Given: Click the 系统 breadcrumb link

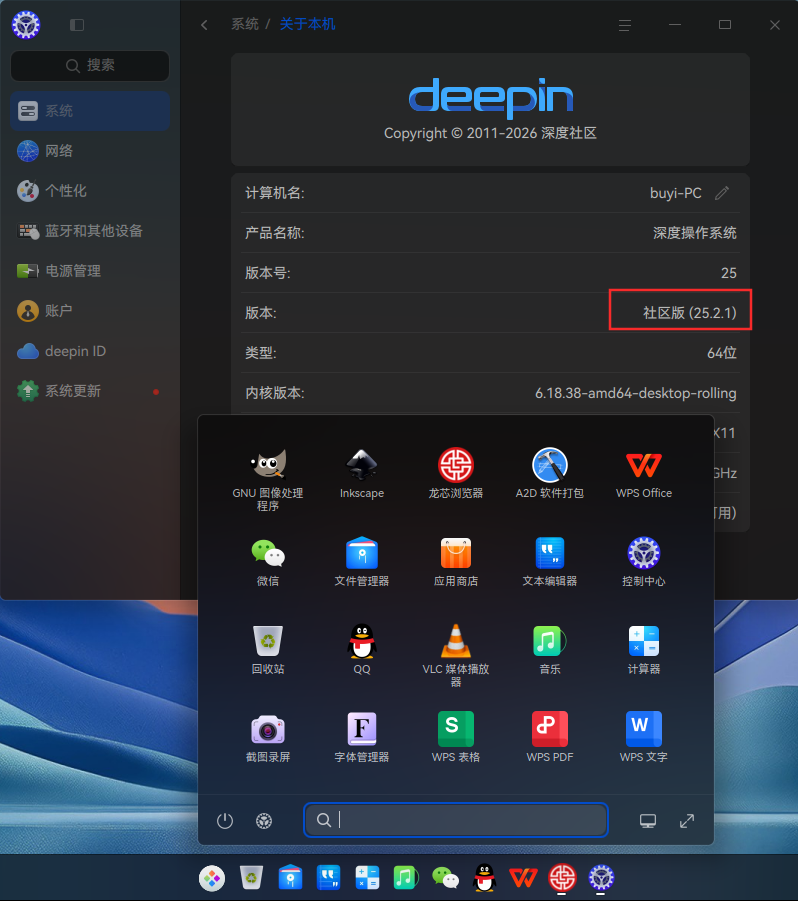Looking at the screenshot, I should pyautogui.click(x=245, y=24).
